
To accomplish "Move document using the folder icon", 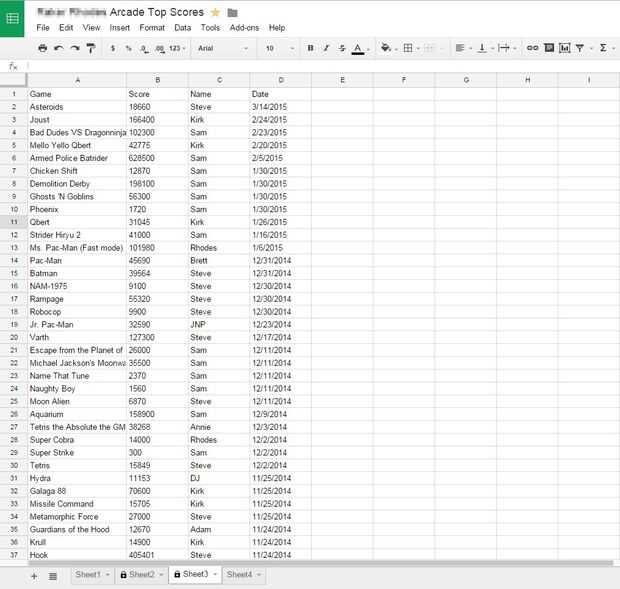I will coord(232,13).
